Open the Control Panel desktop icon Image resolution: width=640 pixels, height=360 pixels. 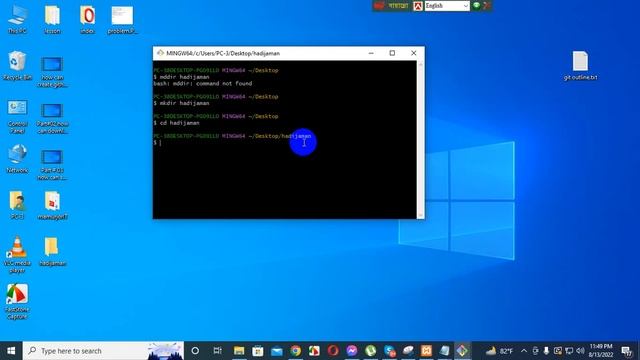pos(17,116)
